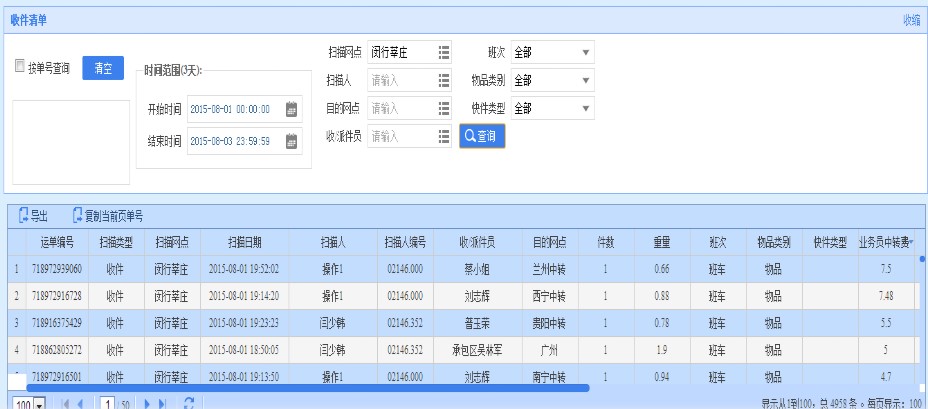Click the 清空 button

[103, 68]
